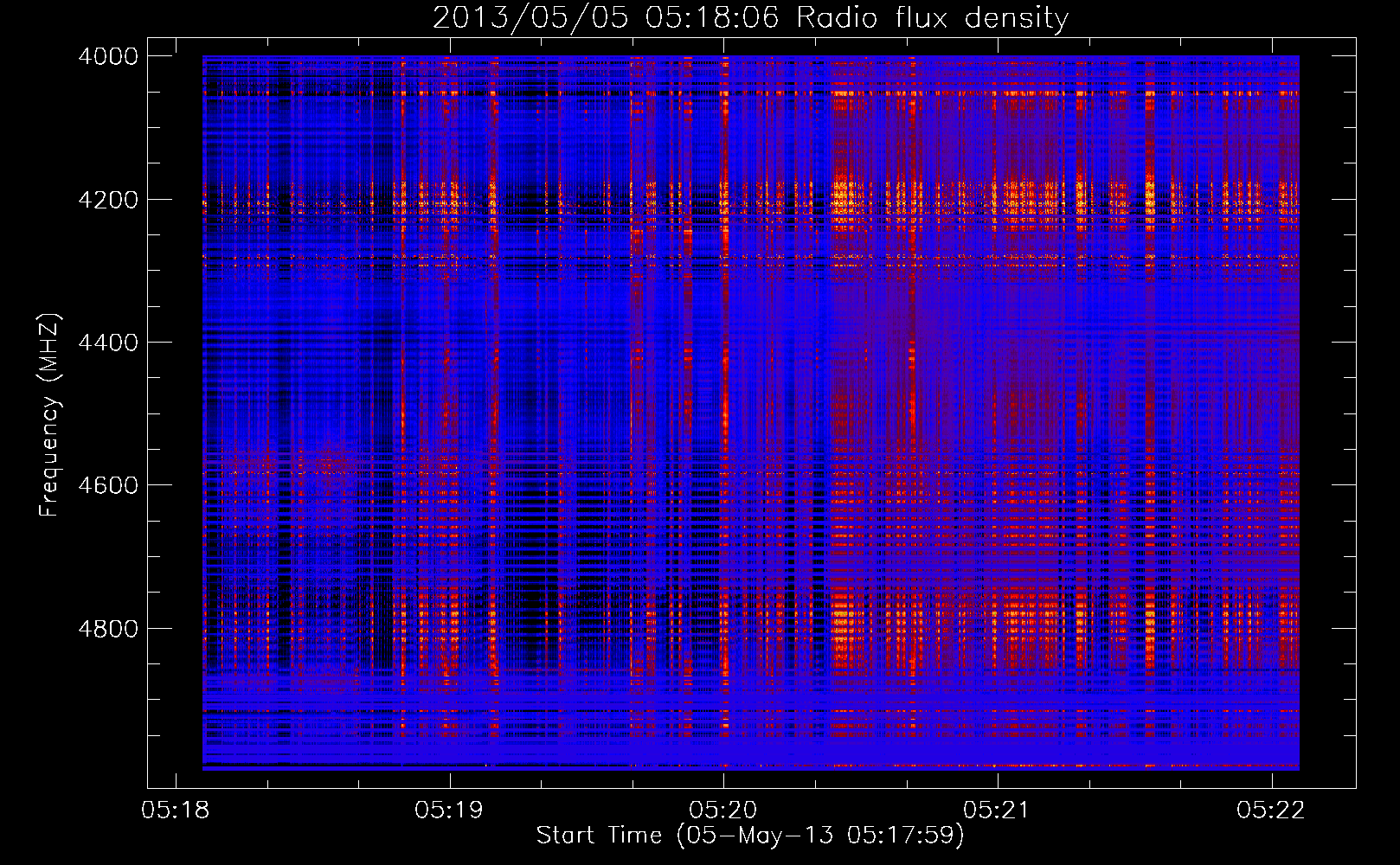Select the 4200 frequency axis label
The height and width of the screenshot is (865, 1400).
coord(108,199)
